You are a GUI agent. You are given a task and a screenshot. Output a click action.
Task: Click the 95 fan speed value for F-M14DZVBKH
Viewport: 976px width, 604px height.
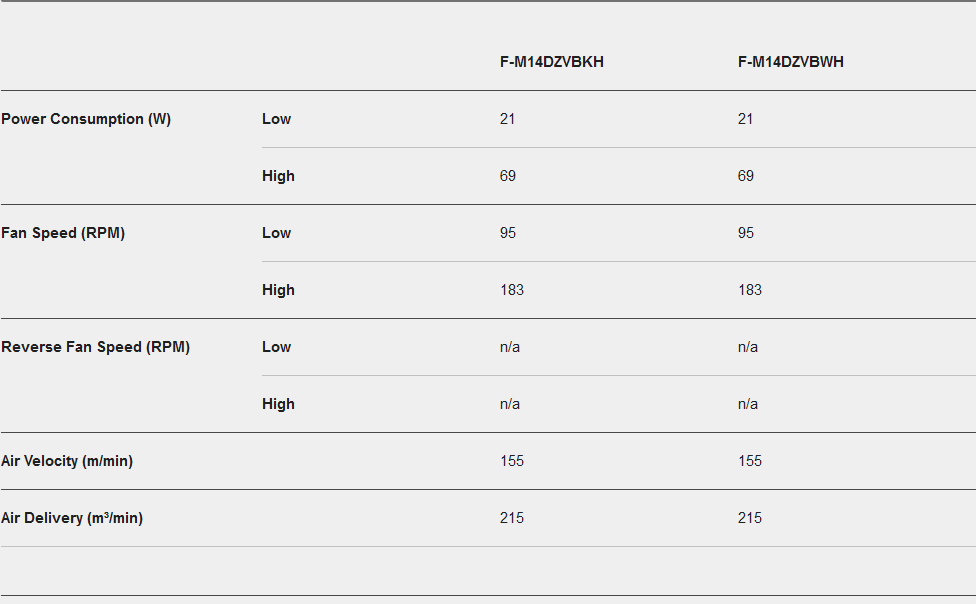point(508,233)
